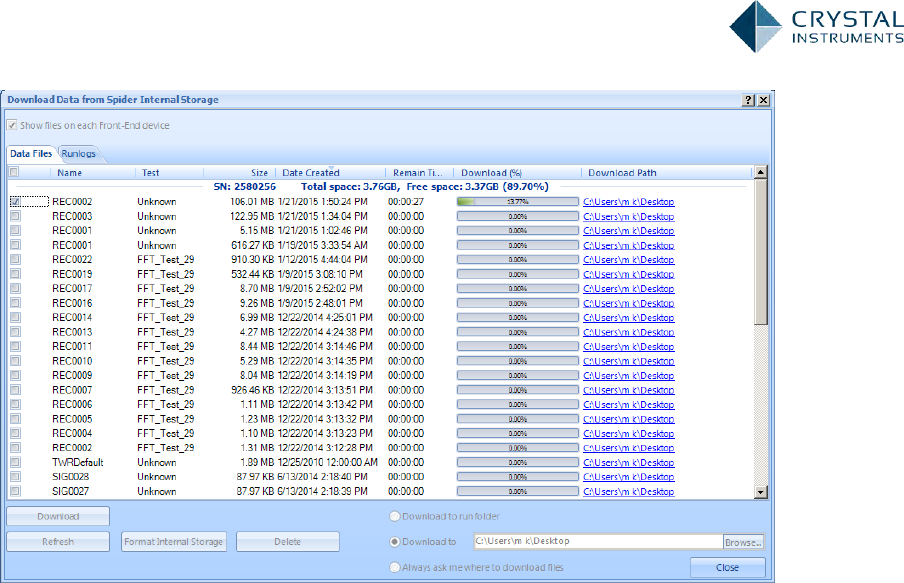Click the Browse... button
904x583 pixels.
(x=744, y=542)
